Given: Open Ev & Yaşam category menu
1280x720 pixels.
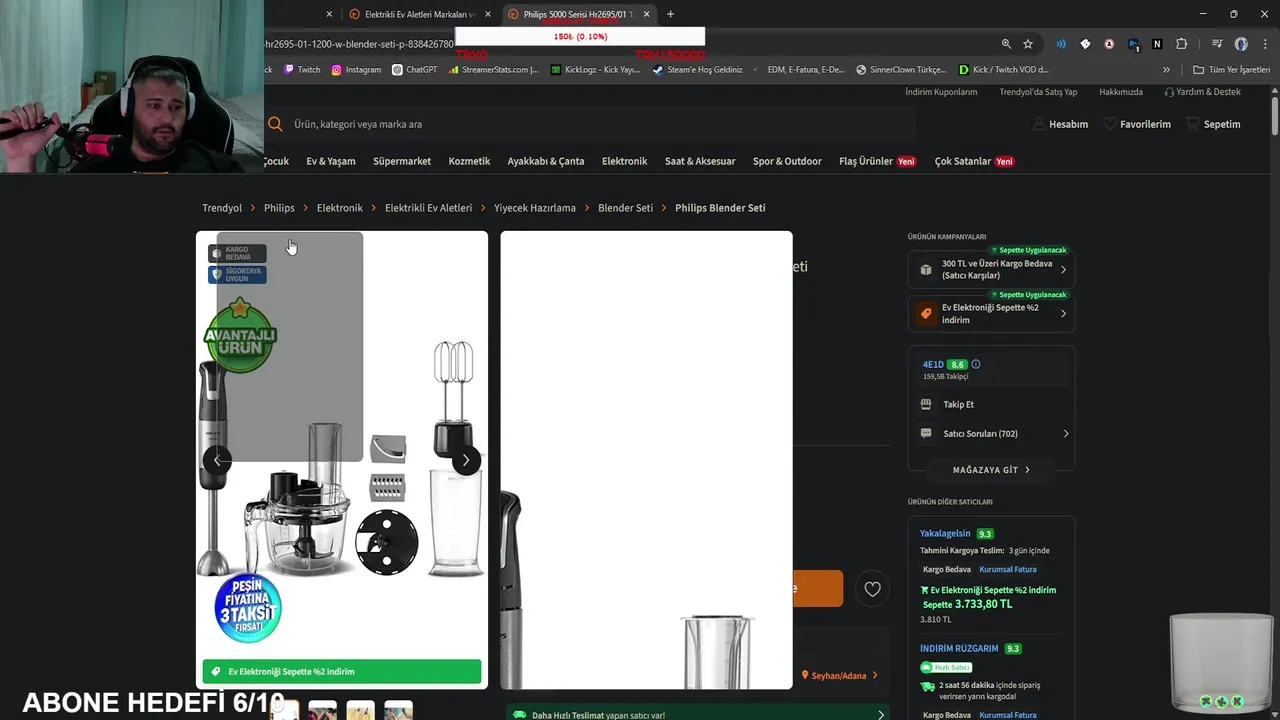Looking at the screenshot, I should 330,161.
